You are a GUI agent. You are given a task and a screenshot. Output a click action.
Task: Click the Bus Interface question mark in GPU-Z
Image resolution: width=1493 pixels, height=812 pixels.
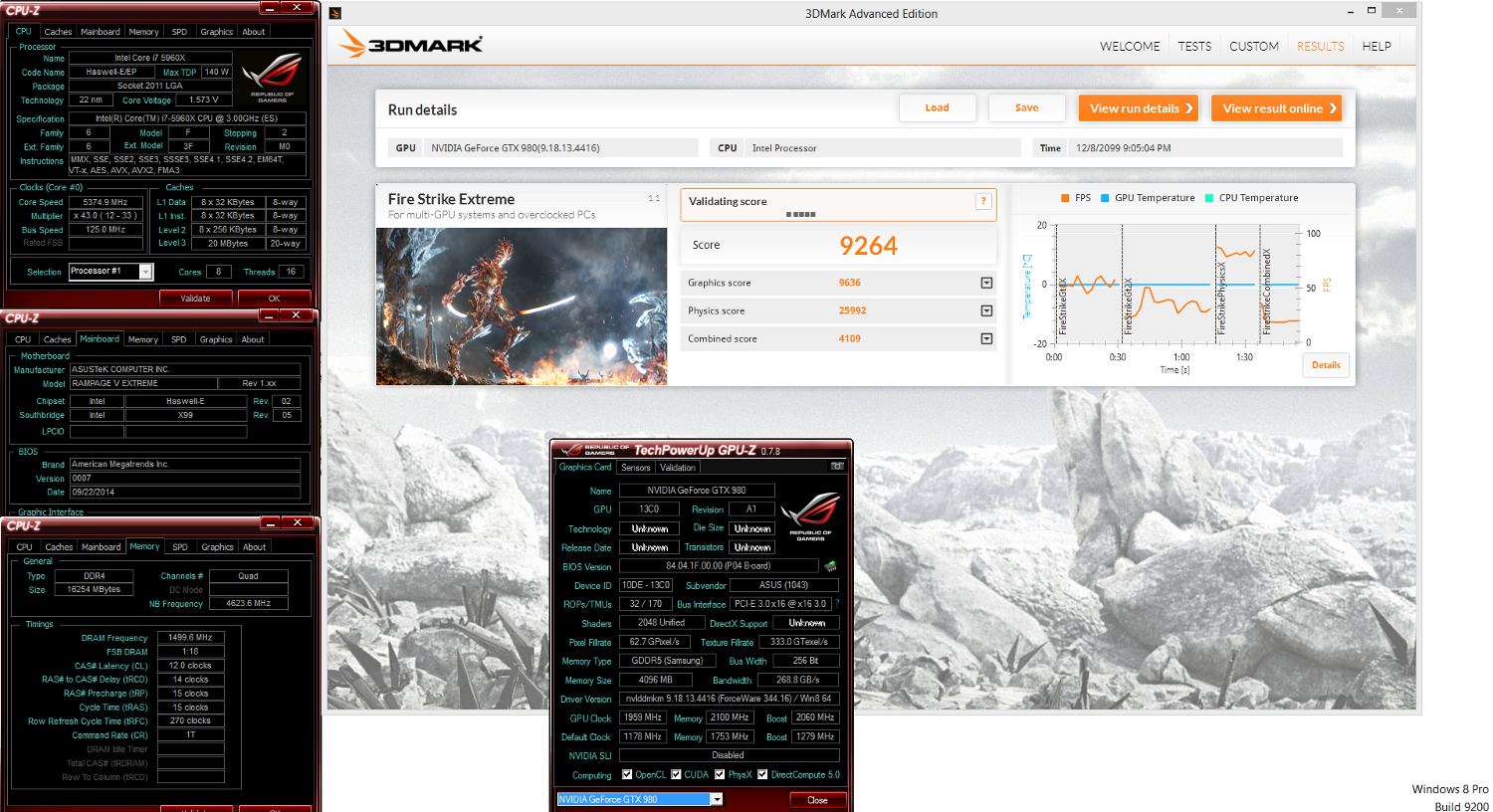(836, 604)
